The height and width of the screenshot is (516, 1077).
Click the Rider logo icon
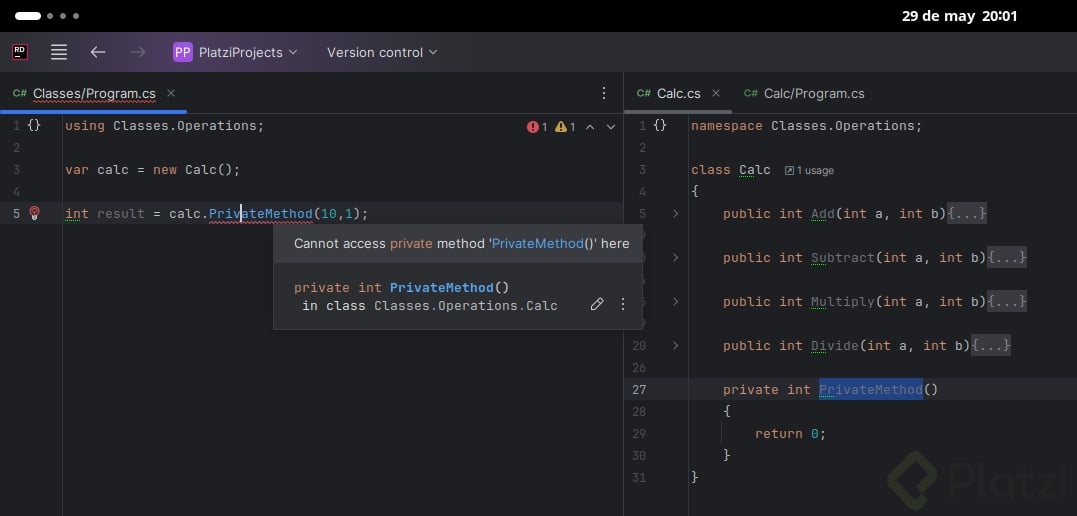[x=20, y=52]
